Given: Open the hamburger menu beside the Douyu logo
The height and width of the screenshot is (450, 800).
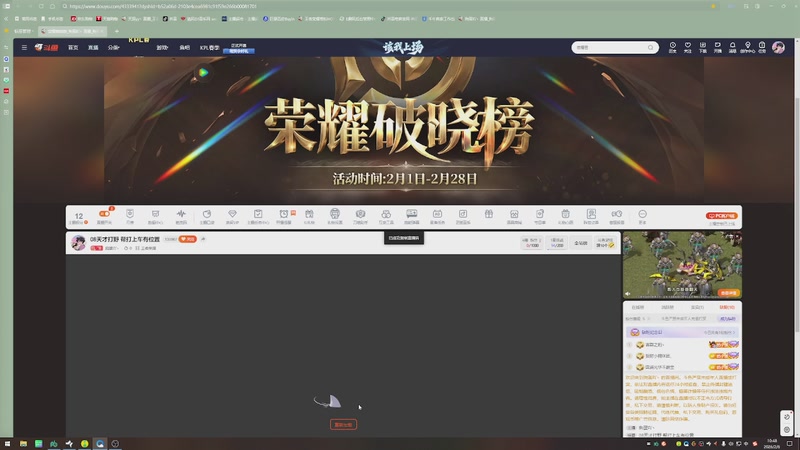Looking at the screenshot, I should (x=24, y=47).
